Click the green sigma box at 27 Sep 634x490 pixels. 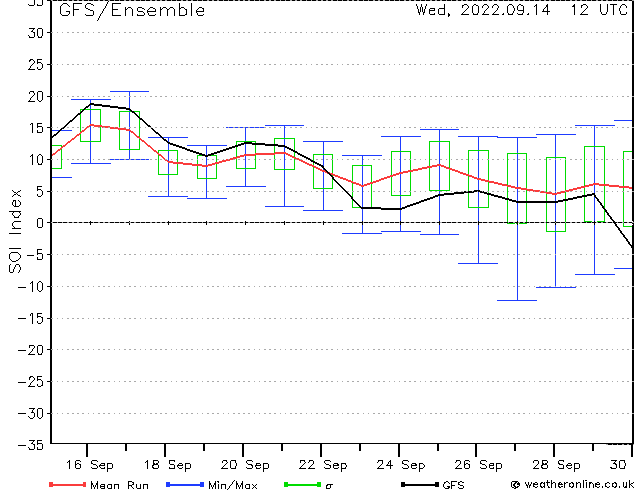click(517, 188)
